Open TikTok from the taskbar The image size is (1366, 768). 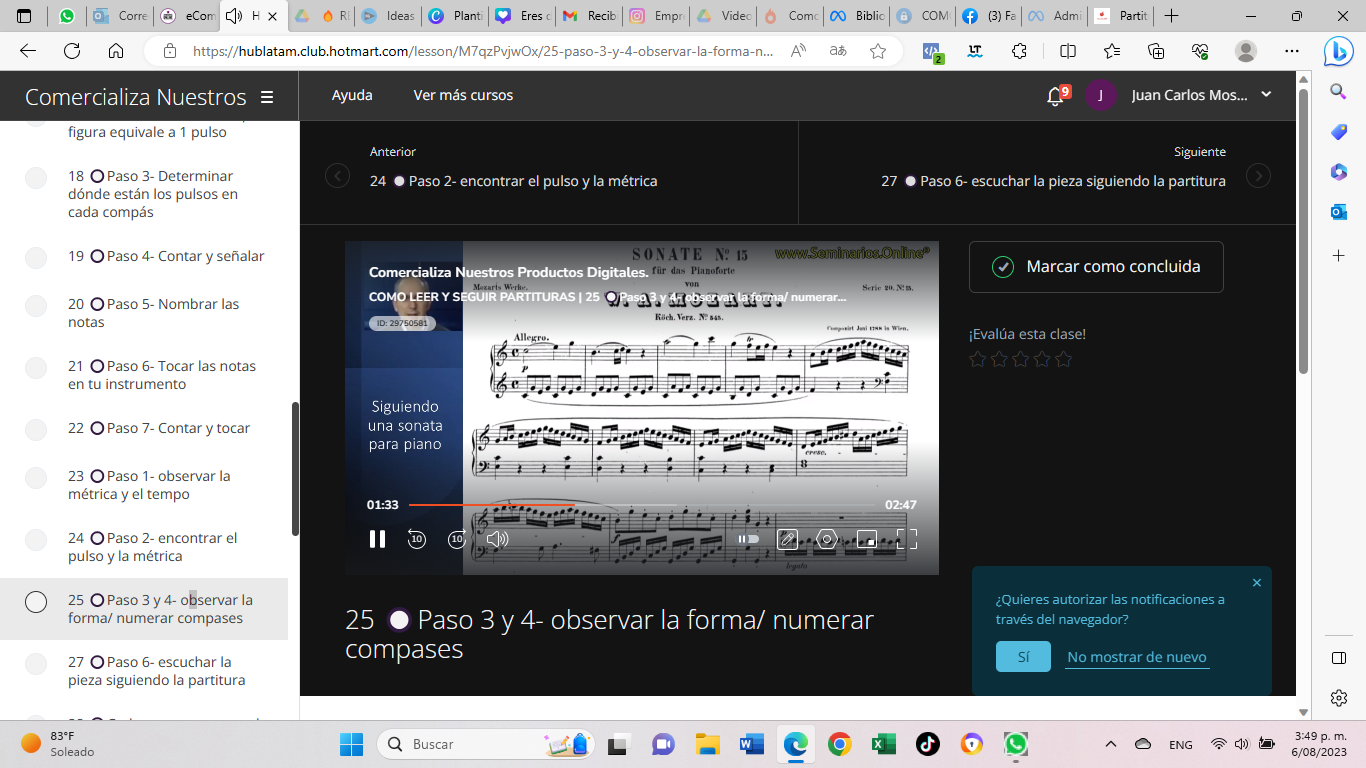click(927, 744)
